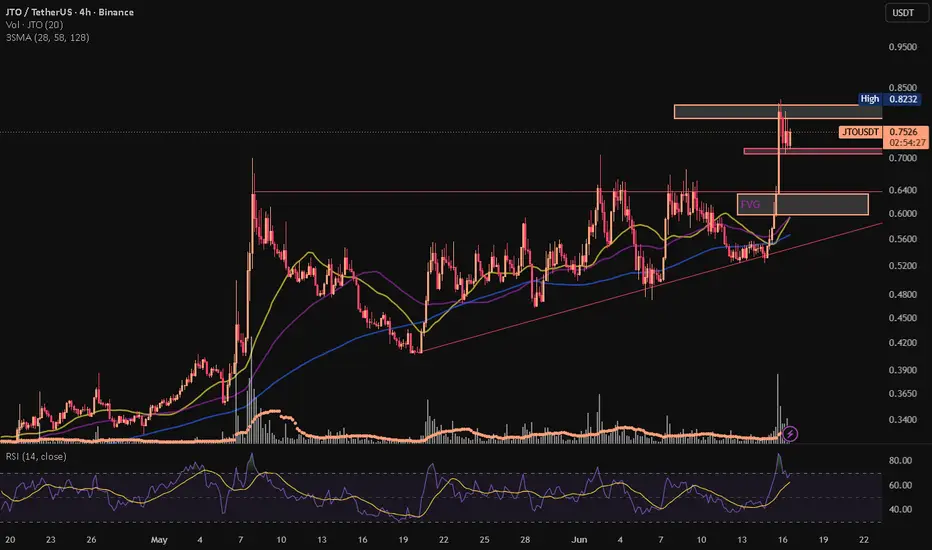Click the 0.3400 price axis value
932x550 pixels.
click(902, 420)
